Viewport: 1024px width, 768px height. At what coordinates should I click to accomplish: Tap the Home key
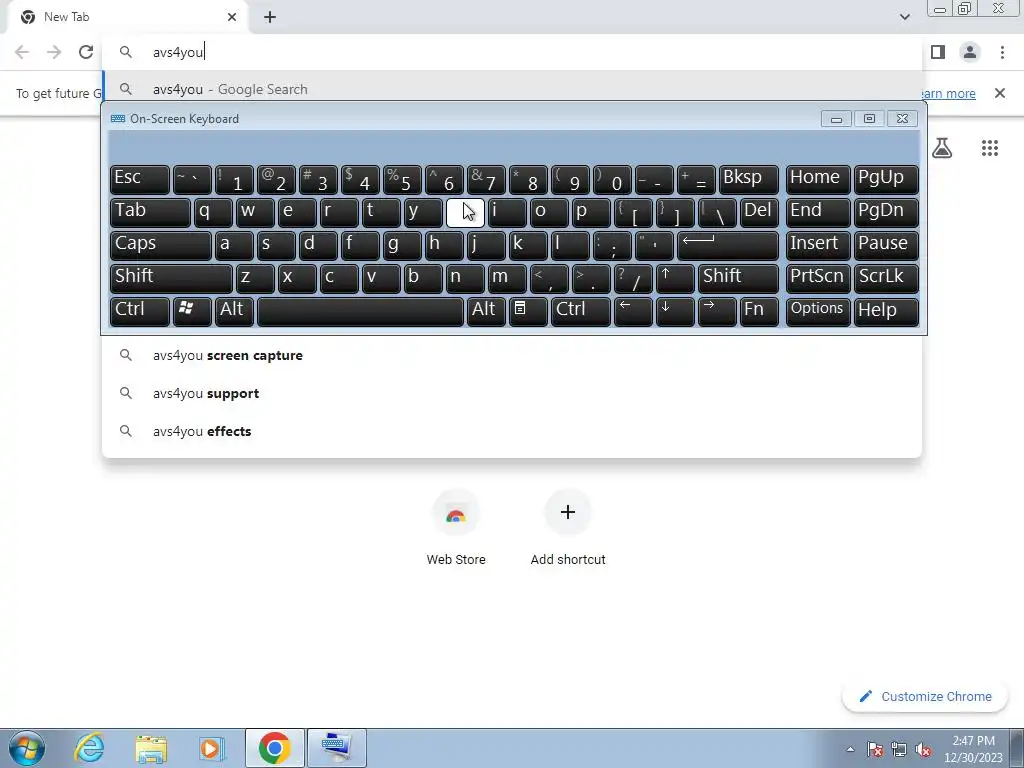pyautogui.click(x=818, y=179)
